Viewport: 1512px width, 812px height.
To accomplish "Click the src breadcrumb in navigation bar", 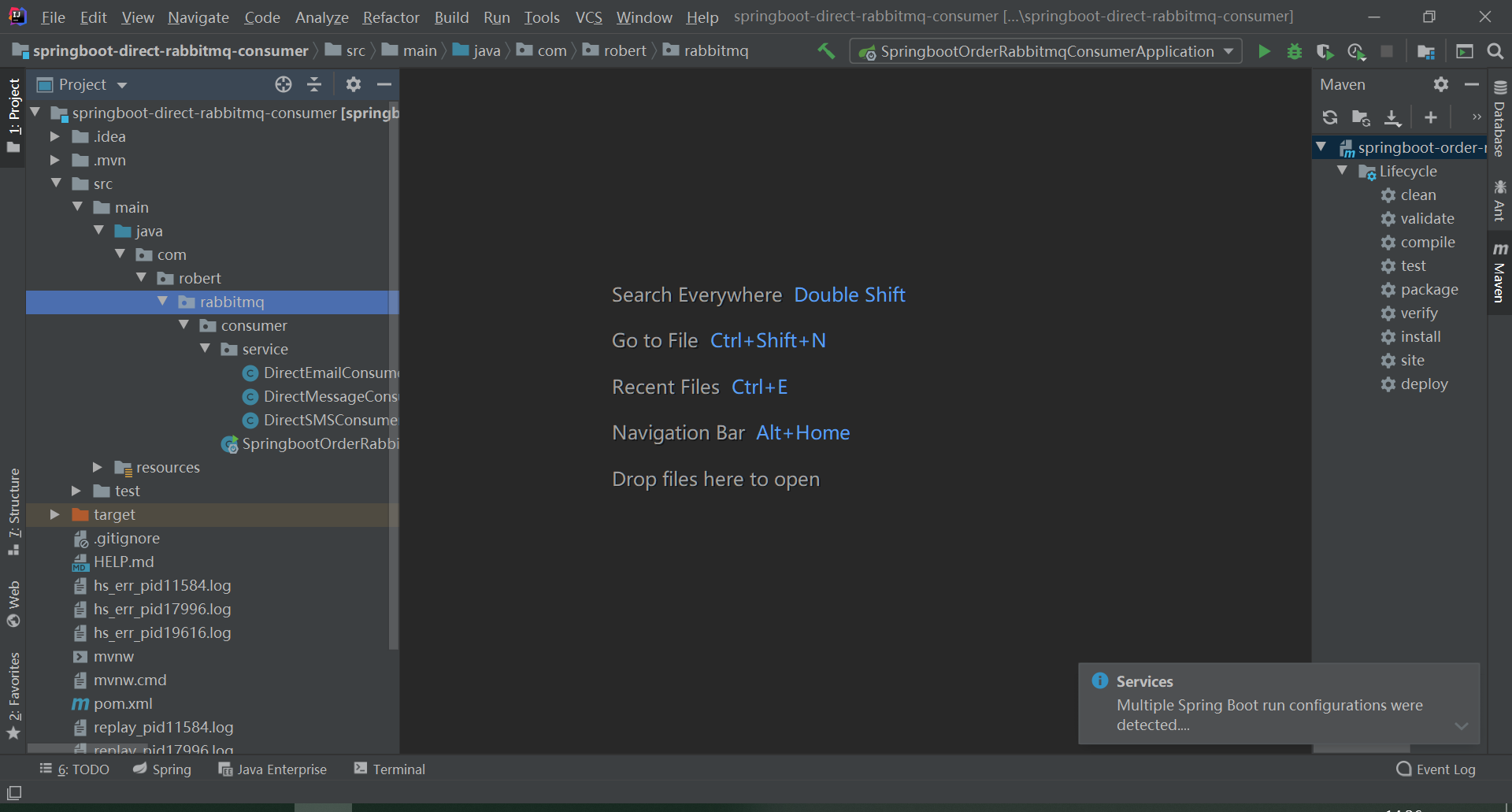I will pyautogui.click(x=346, y=50).
